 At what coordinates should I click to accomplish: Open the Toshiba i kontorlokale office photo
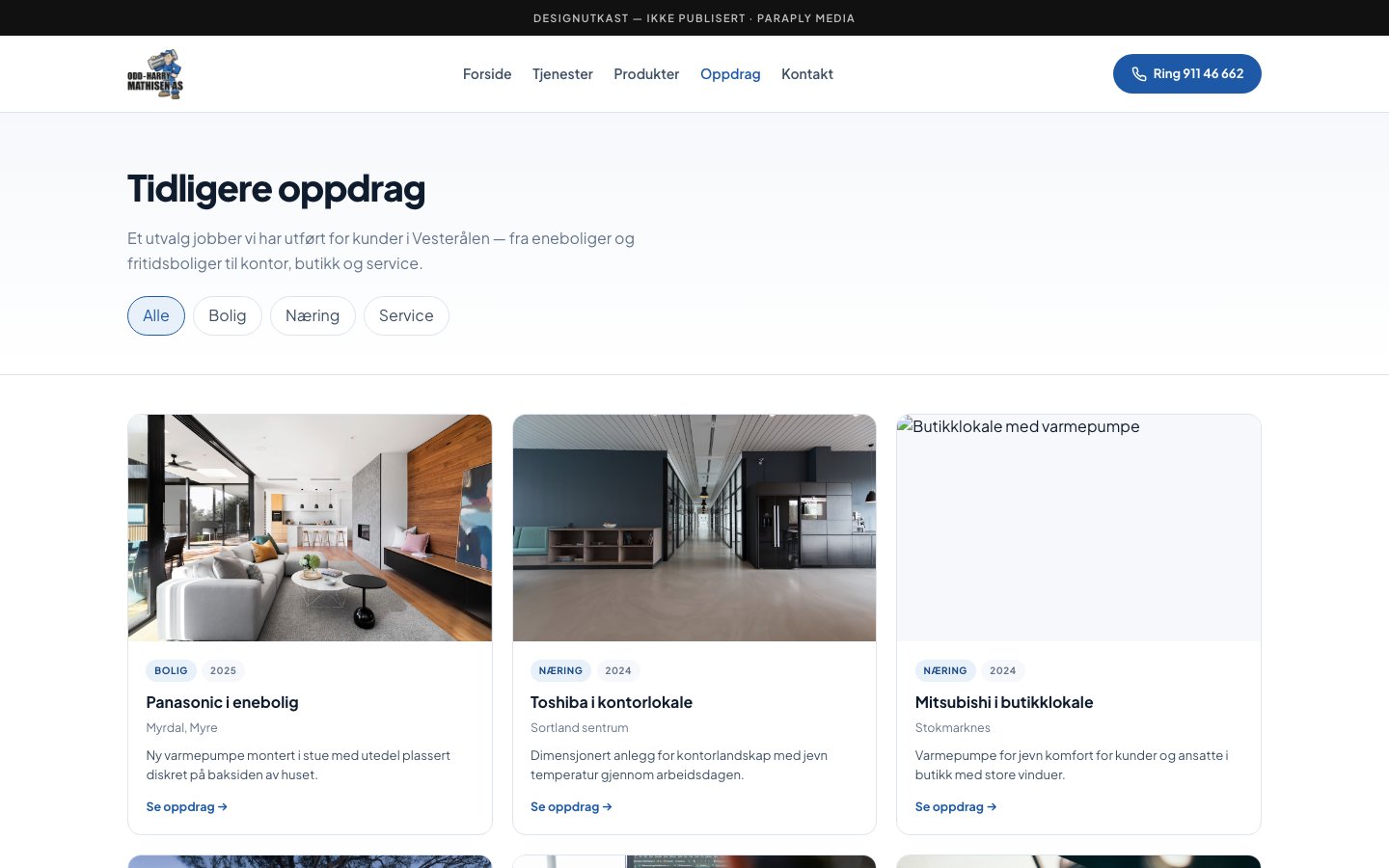pyautogui.click(x=694, y=528)
